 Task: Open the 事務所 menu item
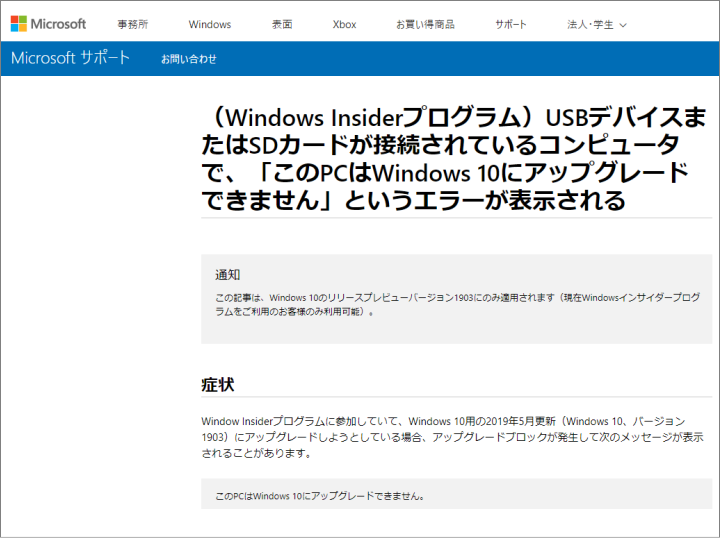click(131, 24)
